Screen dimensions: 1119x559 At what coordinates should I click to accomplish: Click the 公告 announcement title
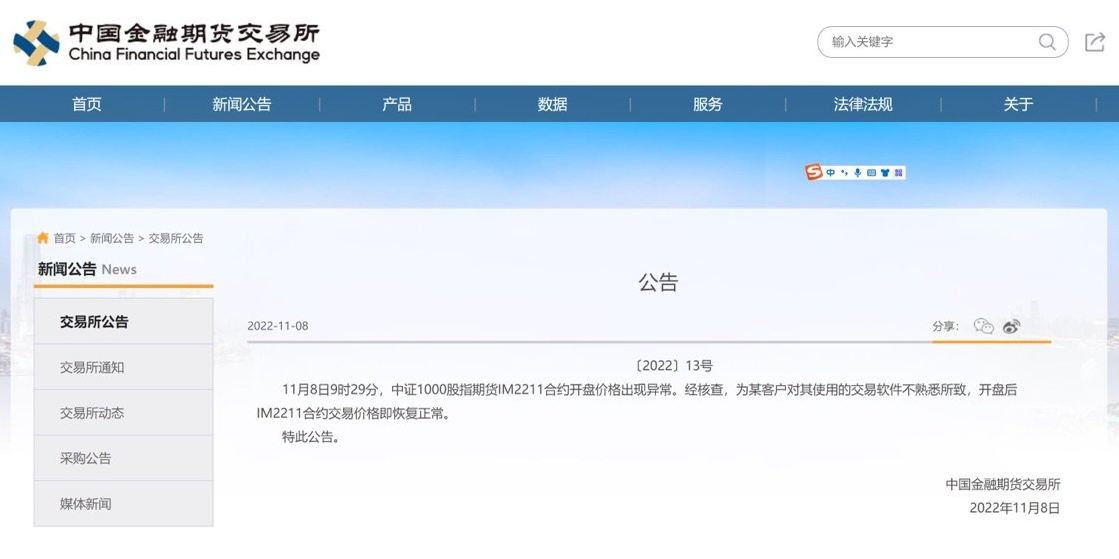658,283
